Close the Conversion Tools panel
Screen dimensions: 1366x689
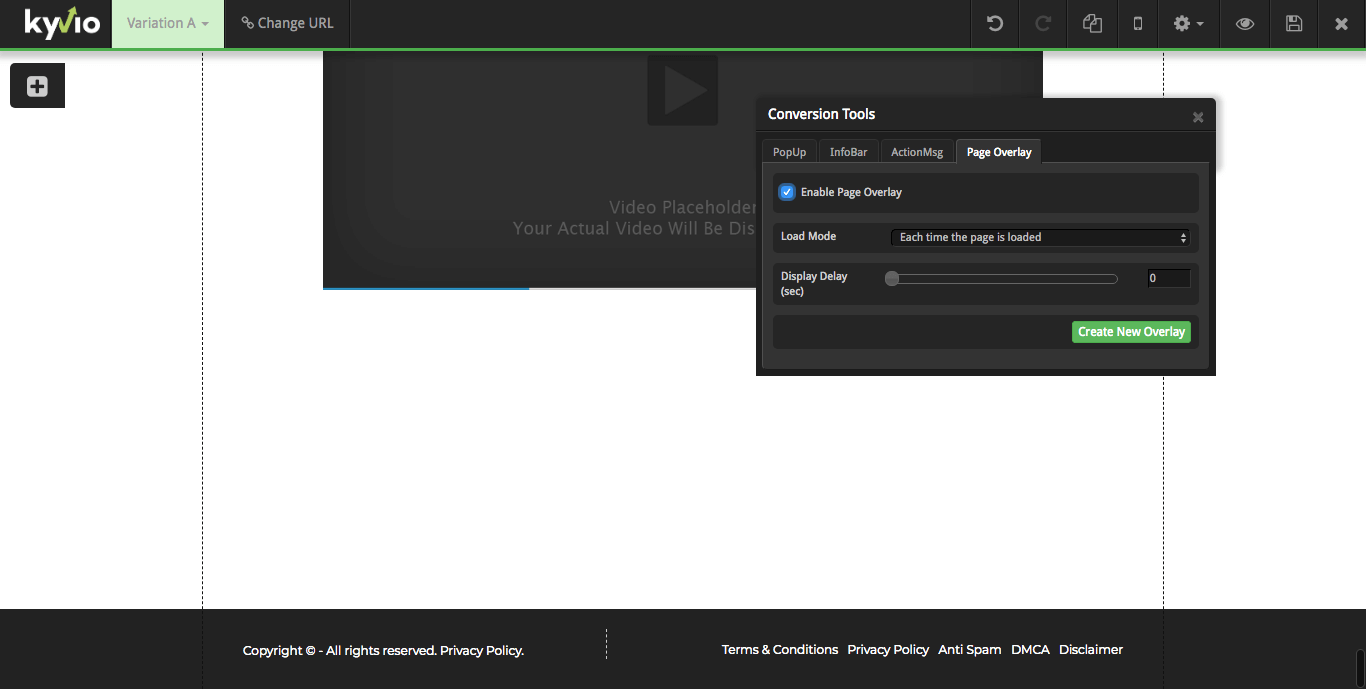click(x=1198, y=117)
